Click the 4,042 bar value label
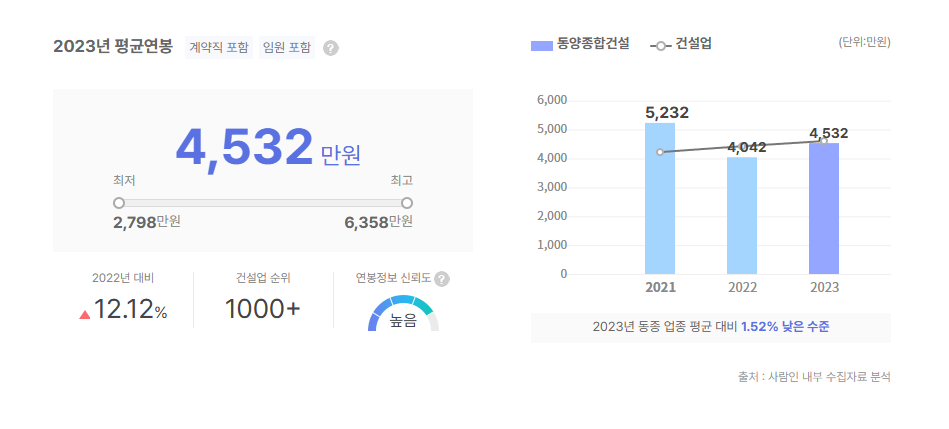Image resolution: width=949 pixels, height=429 pixels. coord(747,147)
